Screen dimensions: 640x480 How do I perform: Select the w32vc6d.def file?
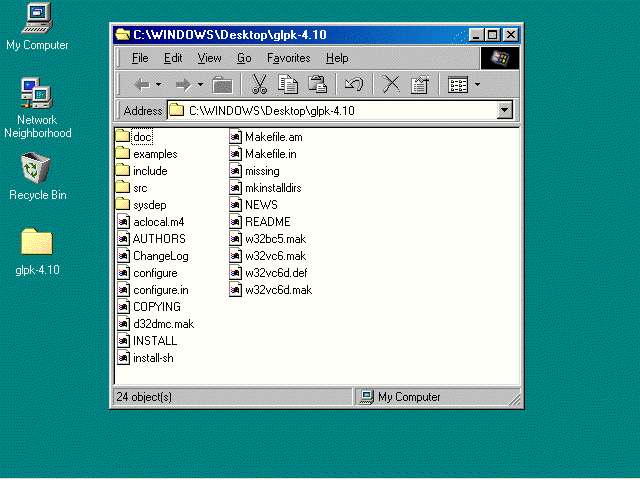click(x=275, y=273)
